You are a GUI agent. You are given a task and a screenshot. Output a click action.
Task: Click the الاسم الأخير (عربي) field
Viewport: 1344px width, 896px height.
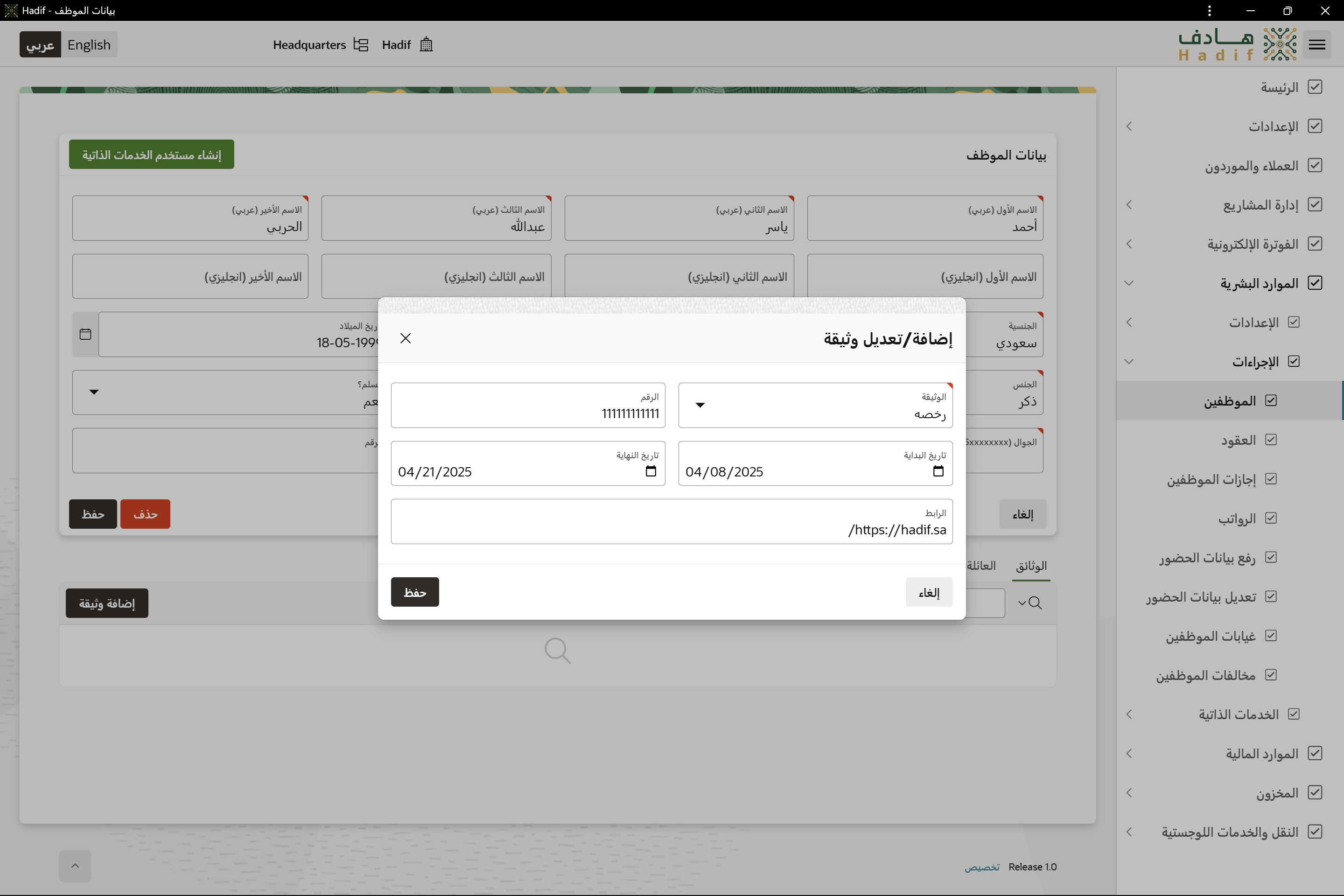point(190,218)
